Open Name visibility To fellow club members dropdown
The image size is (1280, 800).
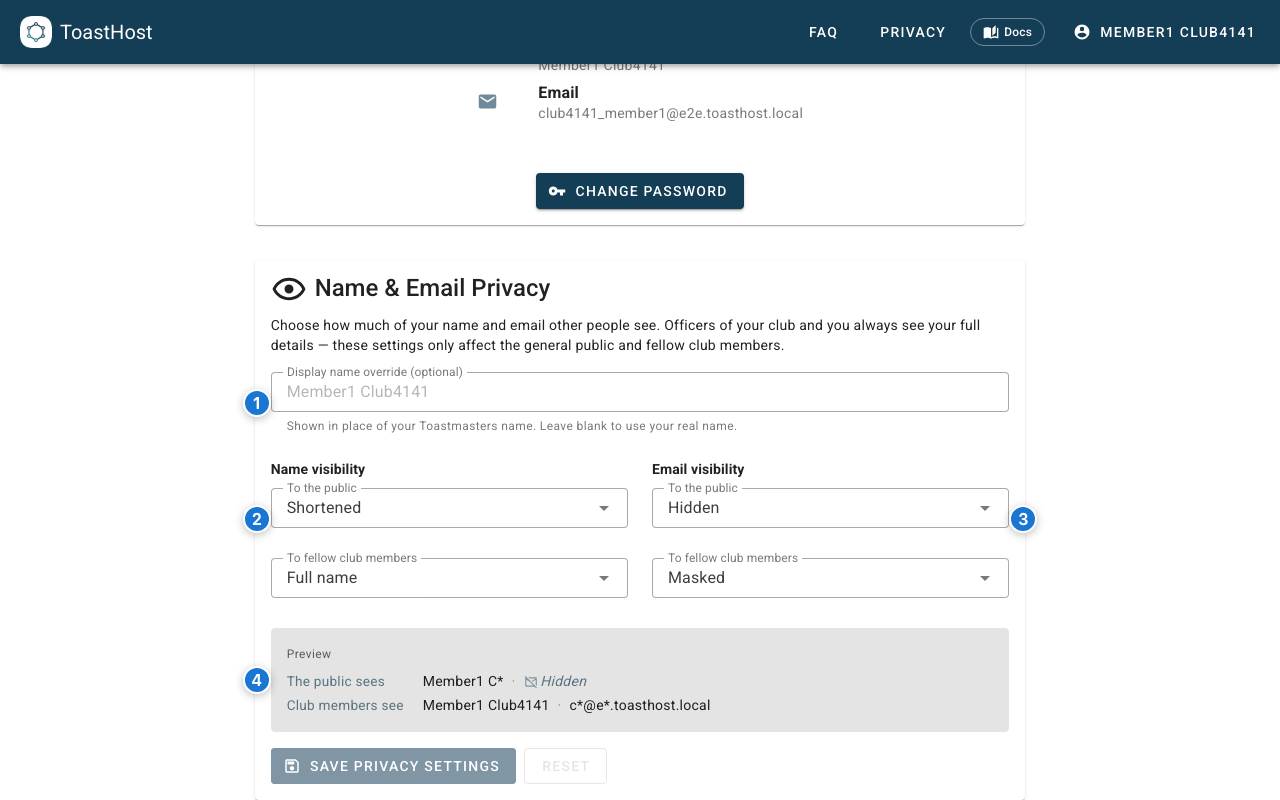click(x=449, y=578)
